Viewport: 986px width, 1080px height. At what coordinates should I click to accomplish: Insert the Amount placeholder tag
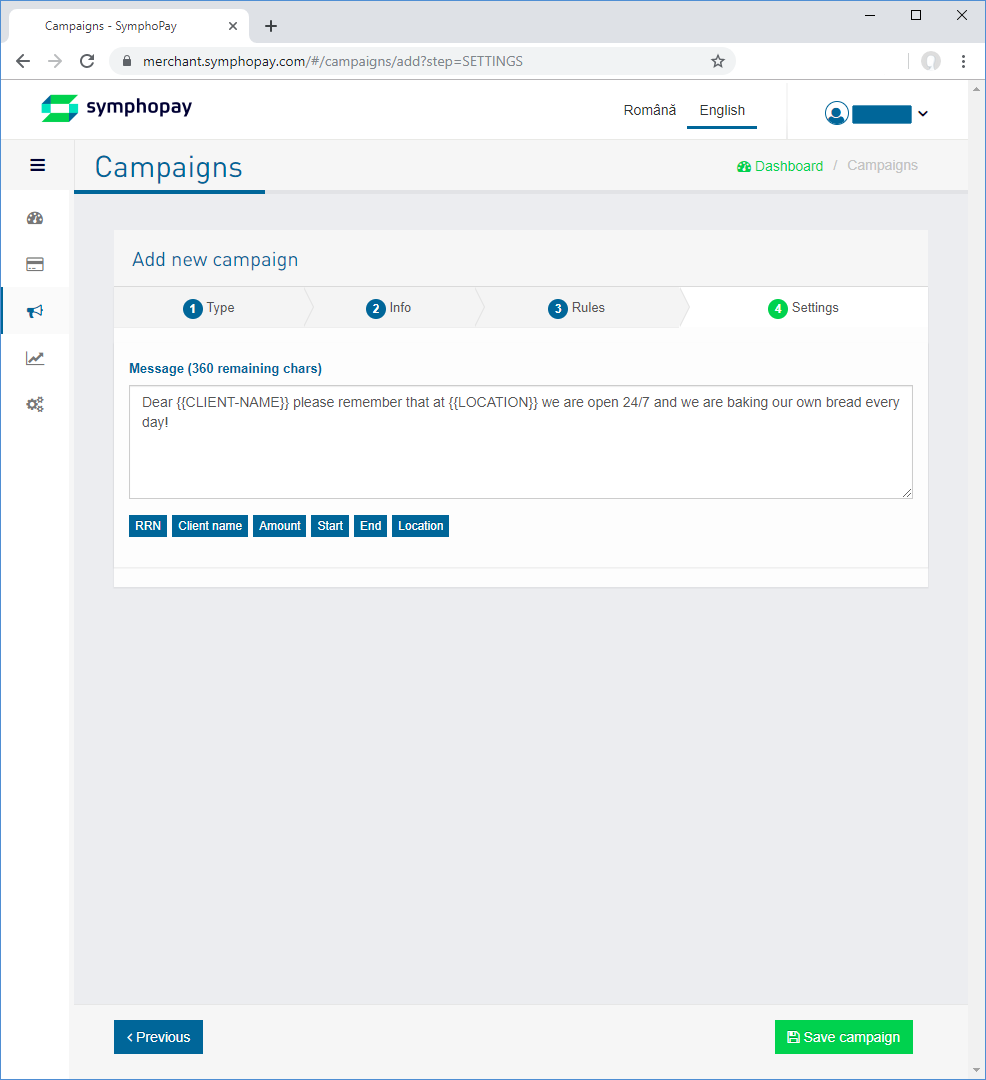pyautogui.click(x=279, y=526)
